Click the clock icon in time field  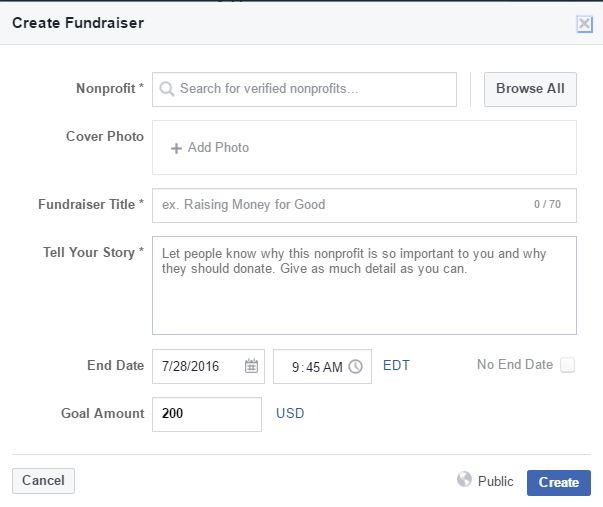[356, 366]
